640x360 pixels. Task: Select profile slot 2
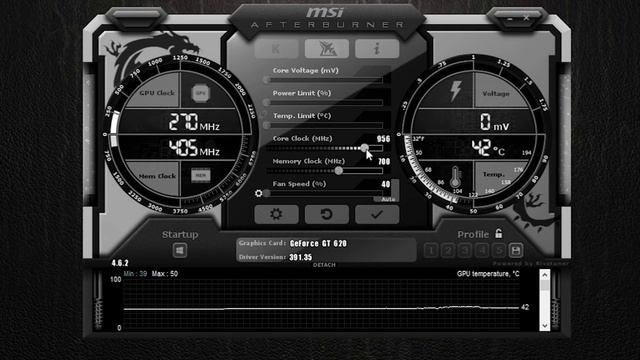click(x=448, y=250)
